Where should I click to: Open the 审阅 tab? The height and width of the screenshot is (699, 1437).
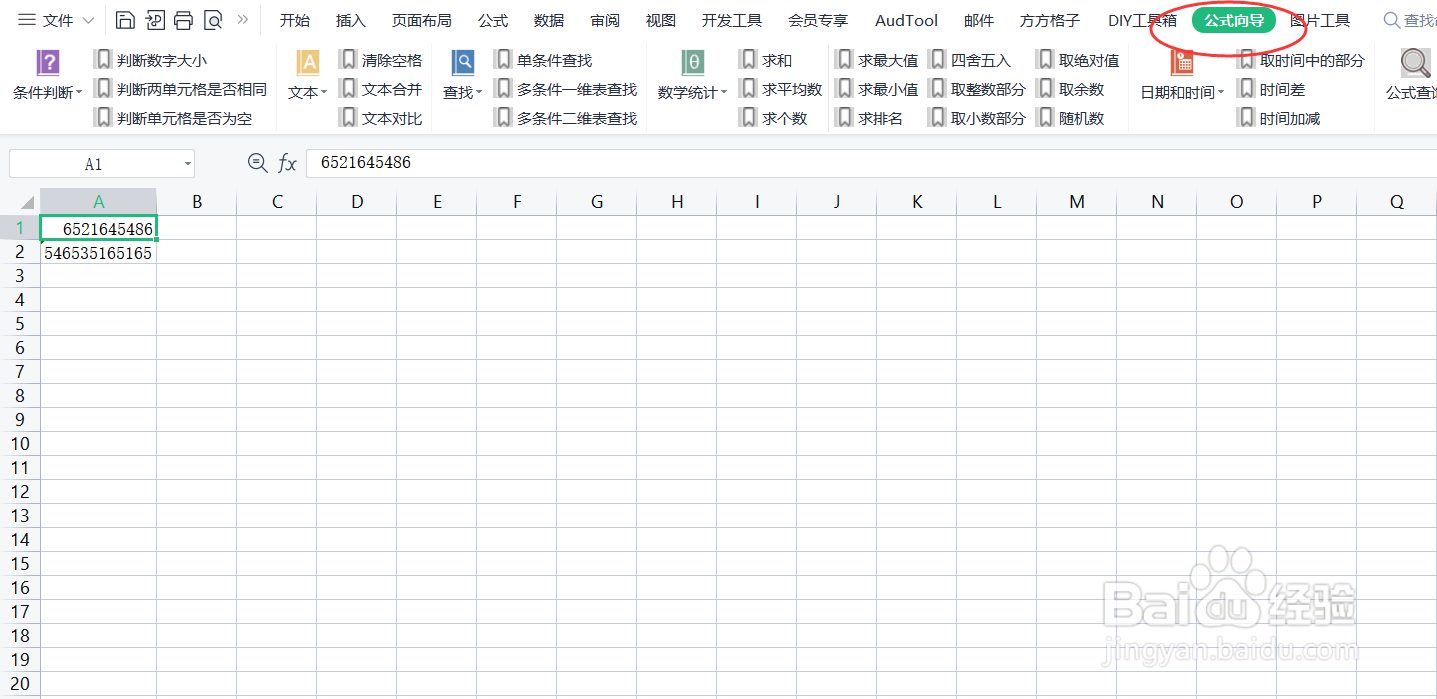605,20
